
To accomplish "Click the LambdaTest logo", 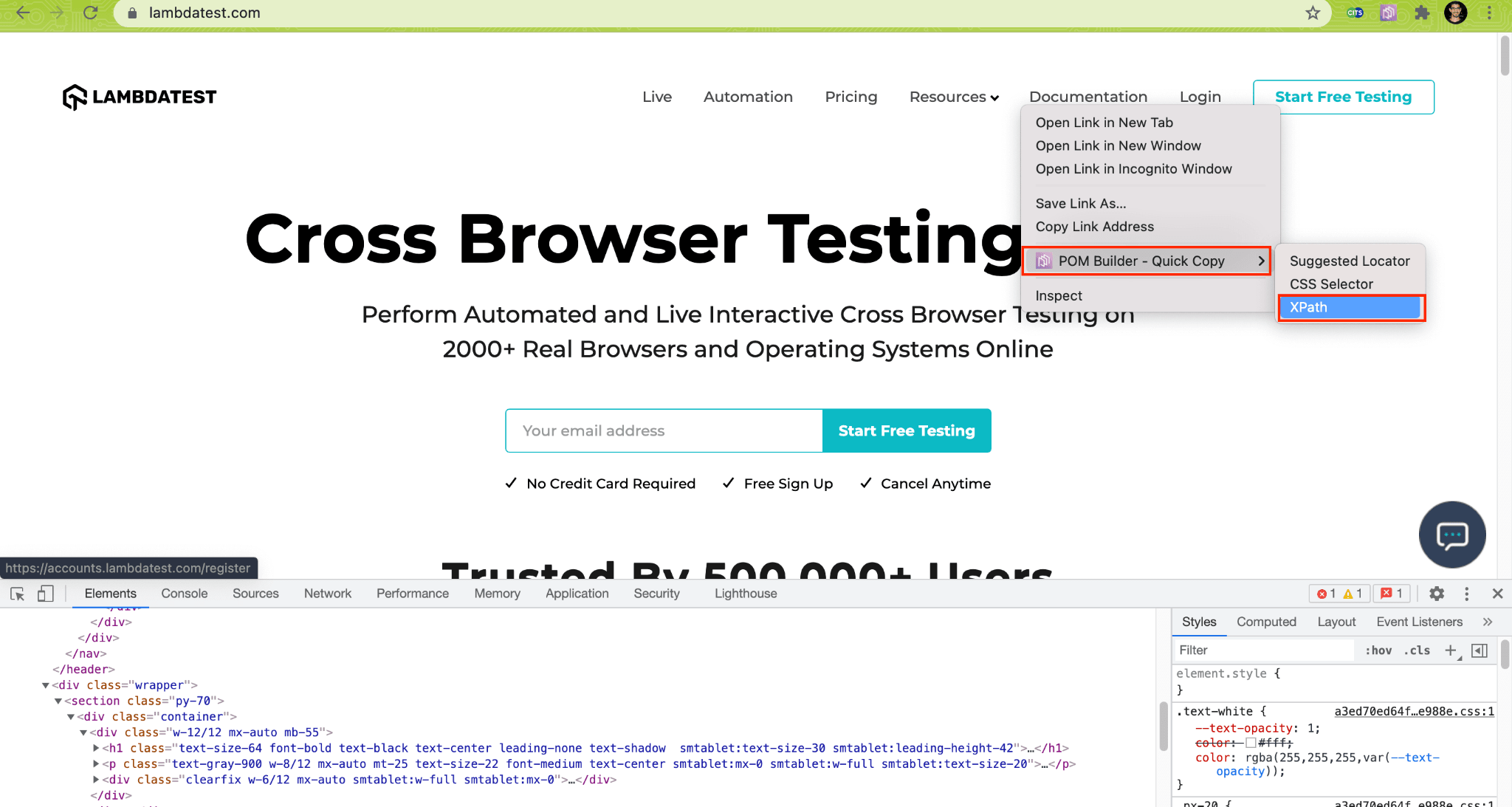I will (139, 96).
